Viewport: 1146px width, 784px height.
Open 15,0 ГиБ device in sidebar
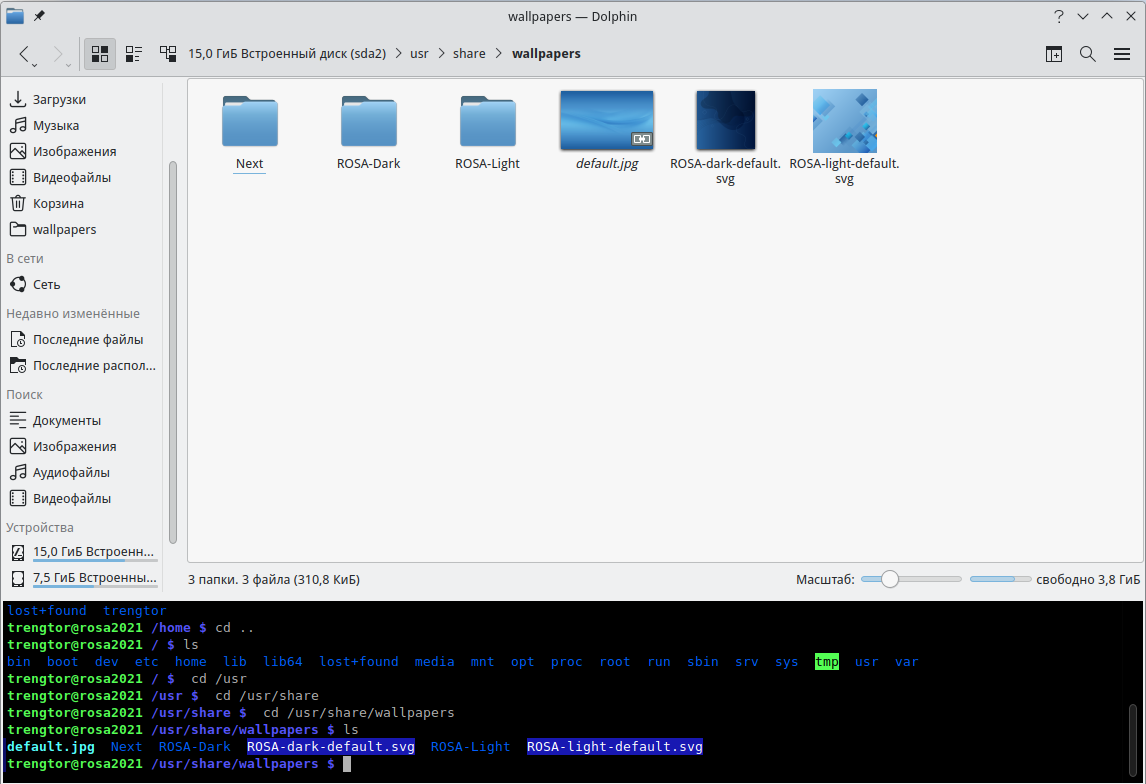83,552
